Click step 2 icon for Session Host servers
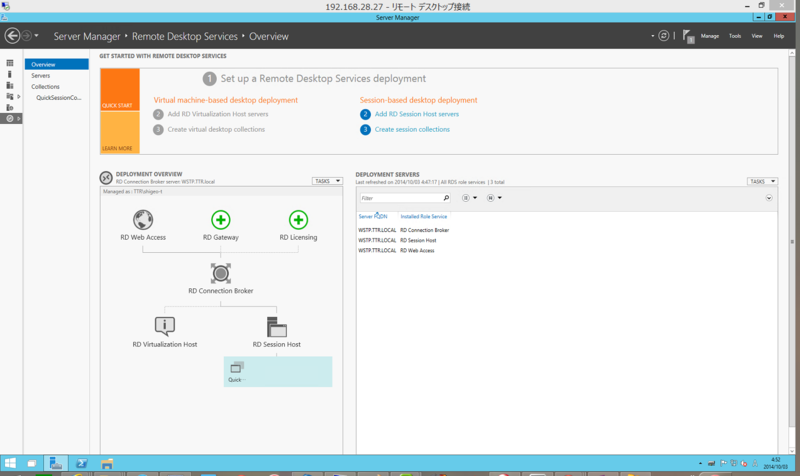 click(x=365, y=114)
